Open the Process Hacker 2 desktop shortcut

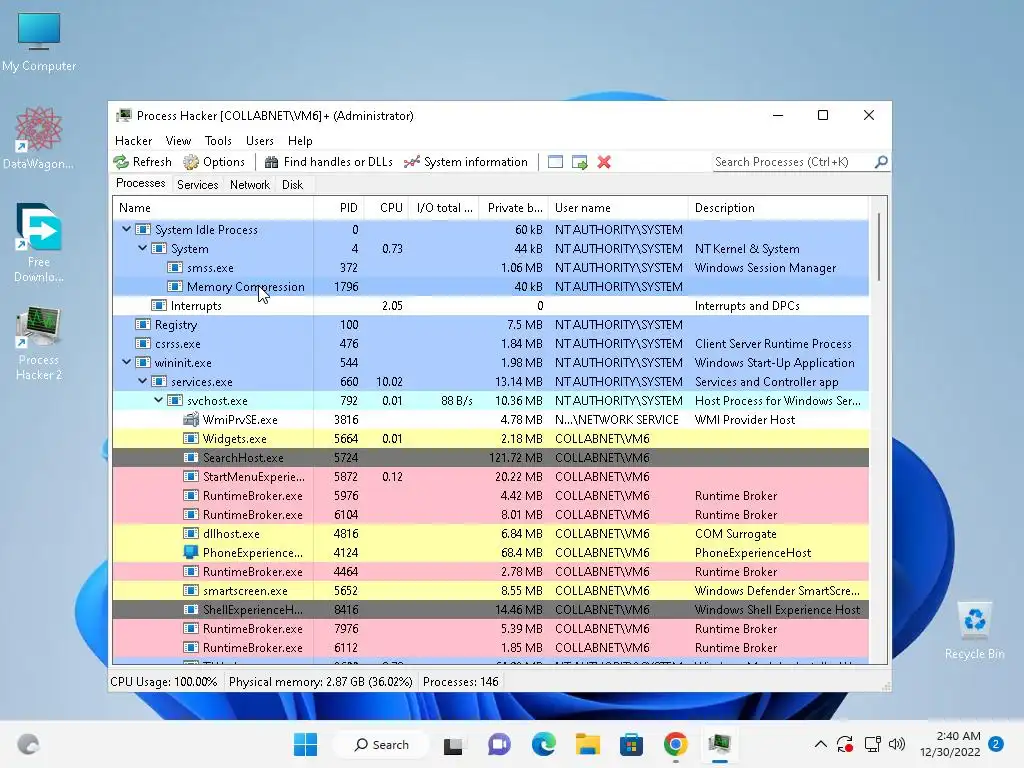coord(39,344)
